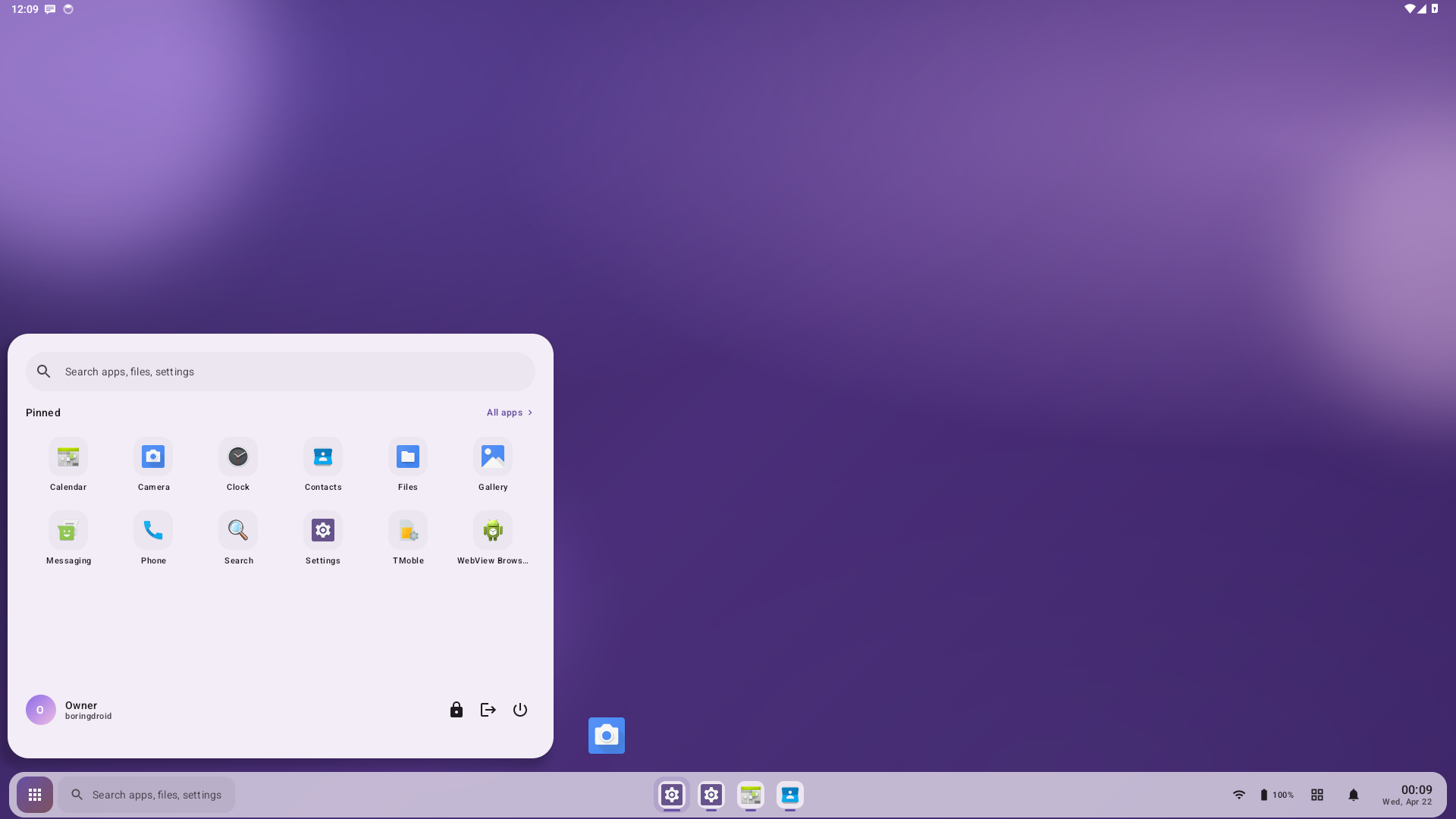The width and height of the screenshot is (1456, 819).
Task: Click the lock screen icon
Action: (456, 710)
